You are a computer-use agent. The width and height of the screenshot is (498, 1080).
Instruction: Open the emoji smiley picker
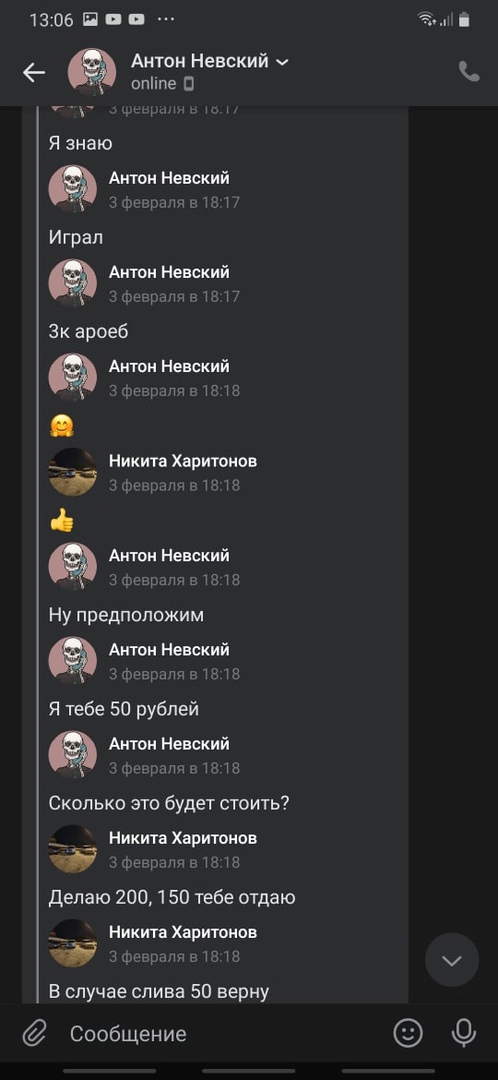(408, 1033)
